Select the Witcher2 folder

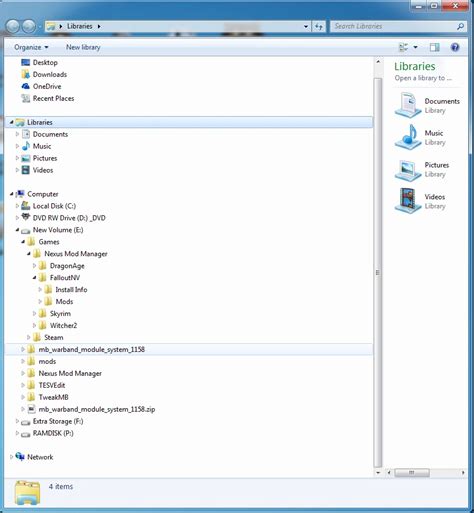[x=63, y=325]
